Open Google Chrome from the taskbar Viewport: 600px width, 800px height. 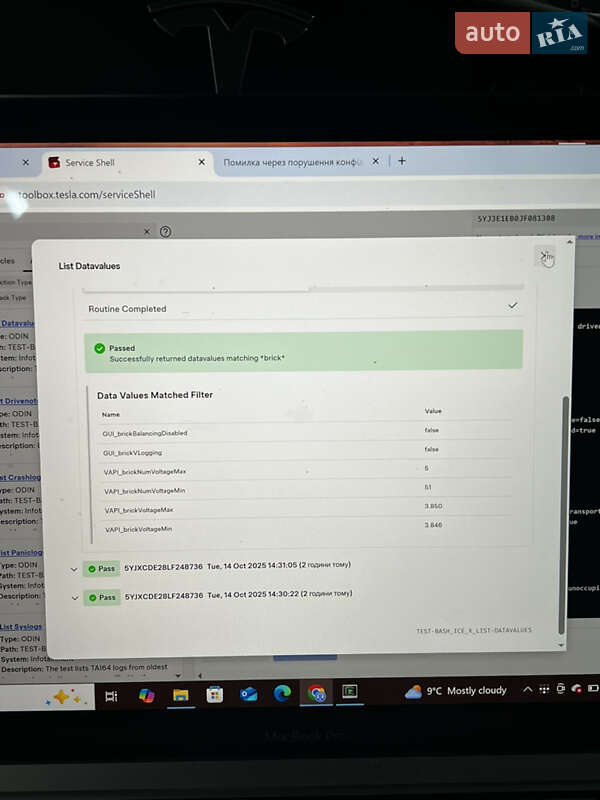coord(317,694)
